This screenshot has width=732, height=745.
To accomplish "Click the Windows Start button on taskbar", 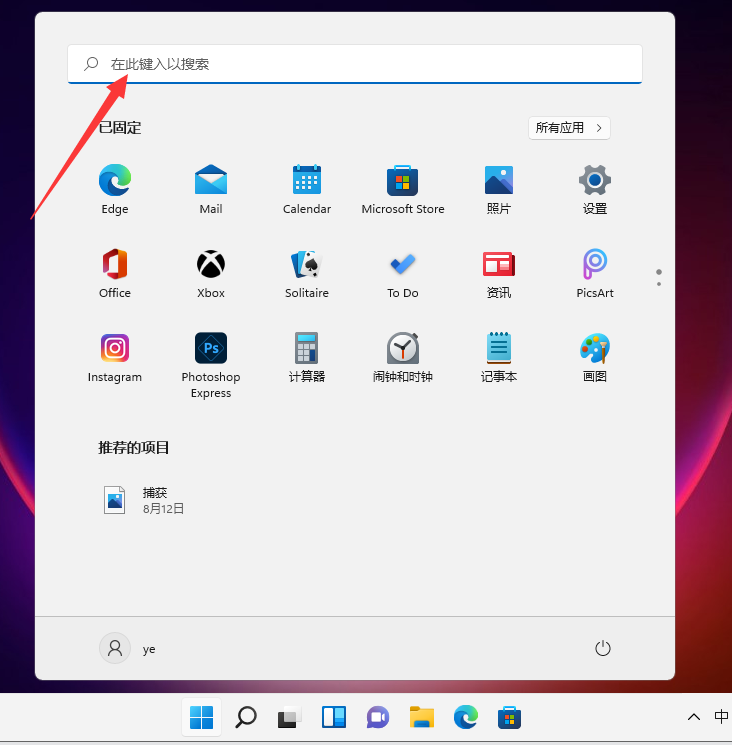I will click(201, 717).
